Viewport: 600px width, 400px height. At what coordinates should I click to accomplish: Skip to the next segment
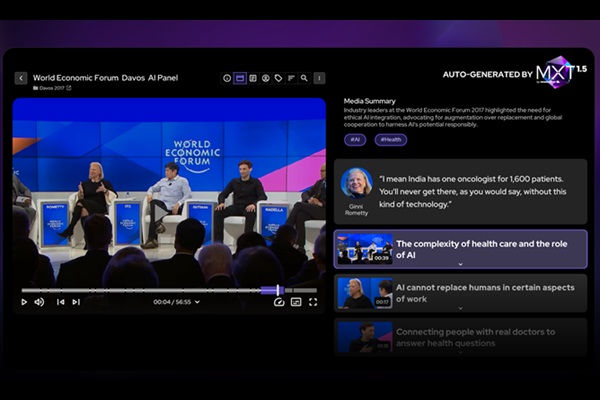pyautogui.click(x=76, y=302)
